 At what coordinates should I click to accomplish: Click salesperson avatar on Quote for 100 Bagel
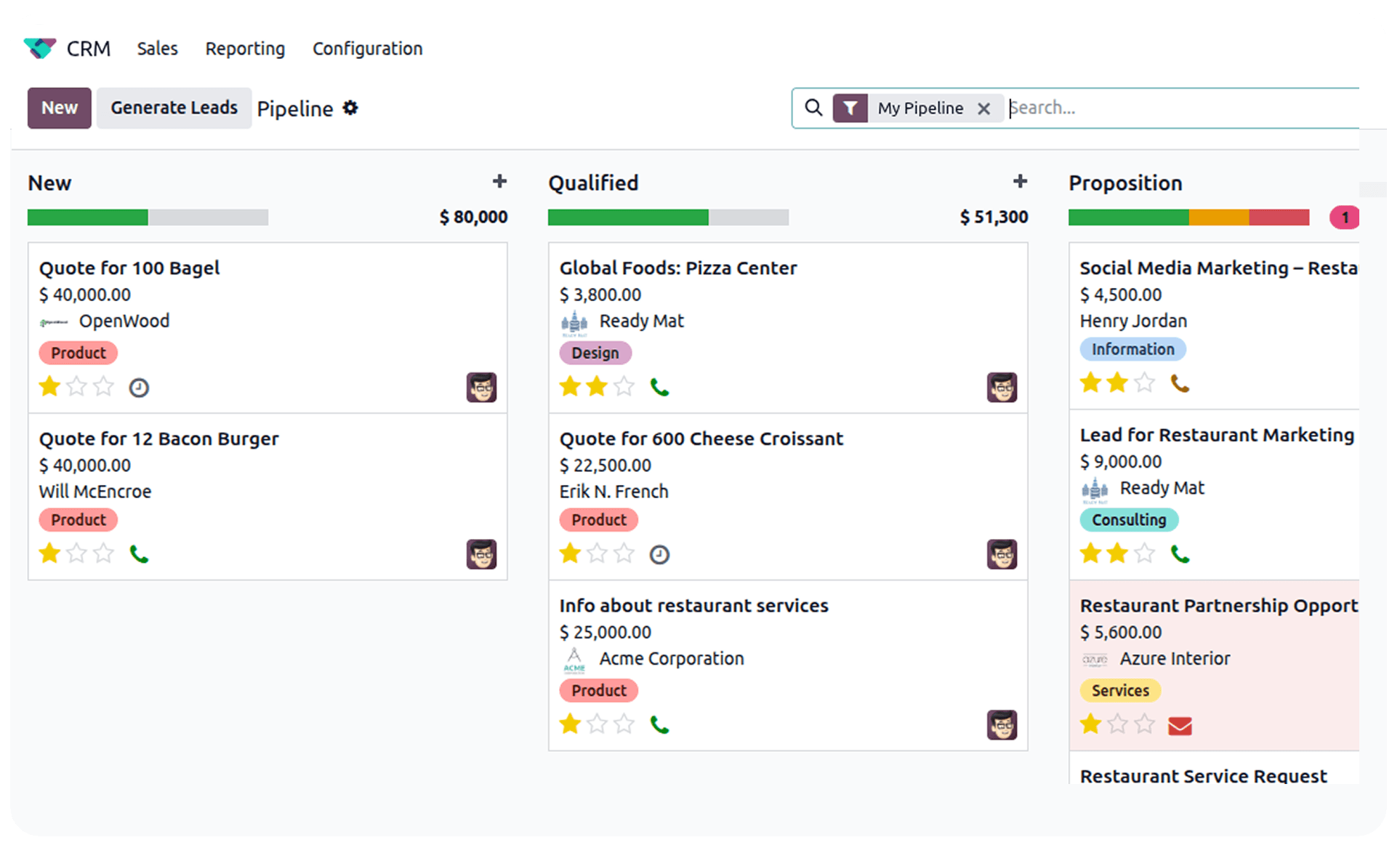coord(481,388)
